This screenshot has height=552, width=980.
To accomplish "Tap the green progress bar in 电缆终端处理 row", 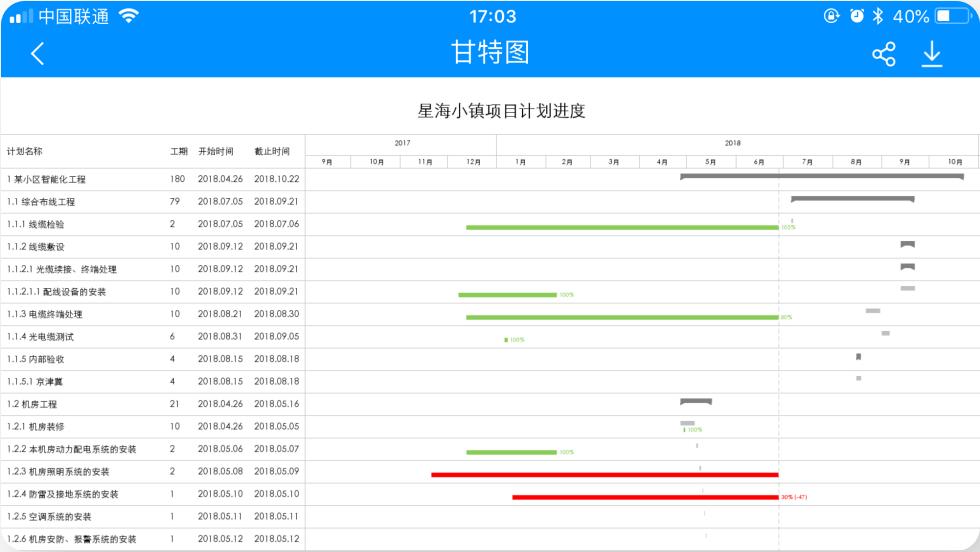I will [622, 318].
